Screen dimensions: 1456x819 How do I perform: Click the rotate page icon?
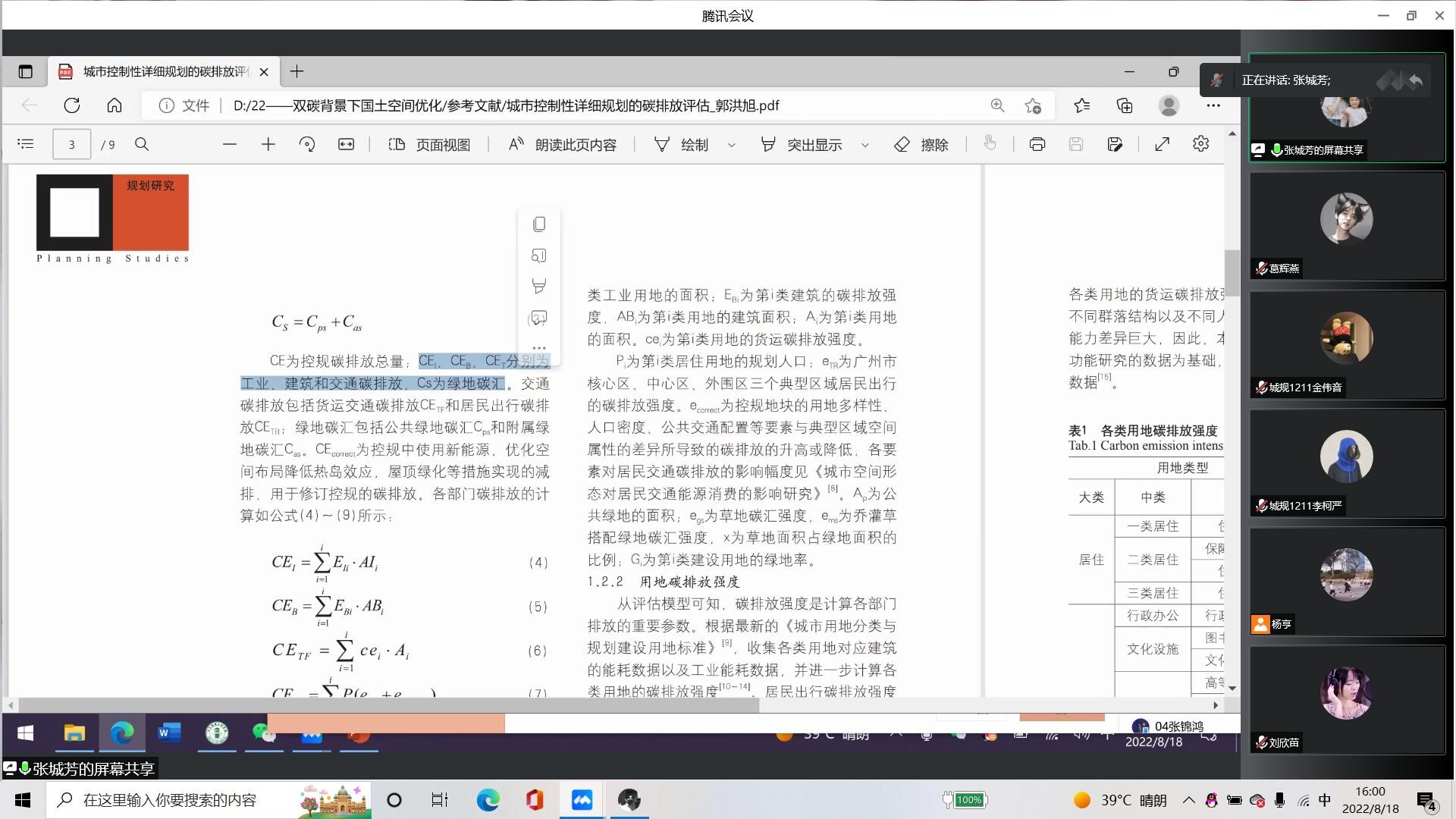pos(307,144)
